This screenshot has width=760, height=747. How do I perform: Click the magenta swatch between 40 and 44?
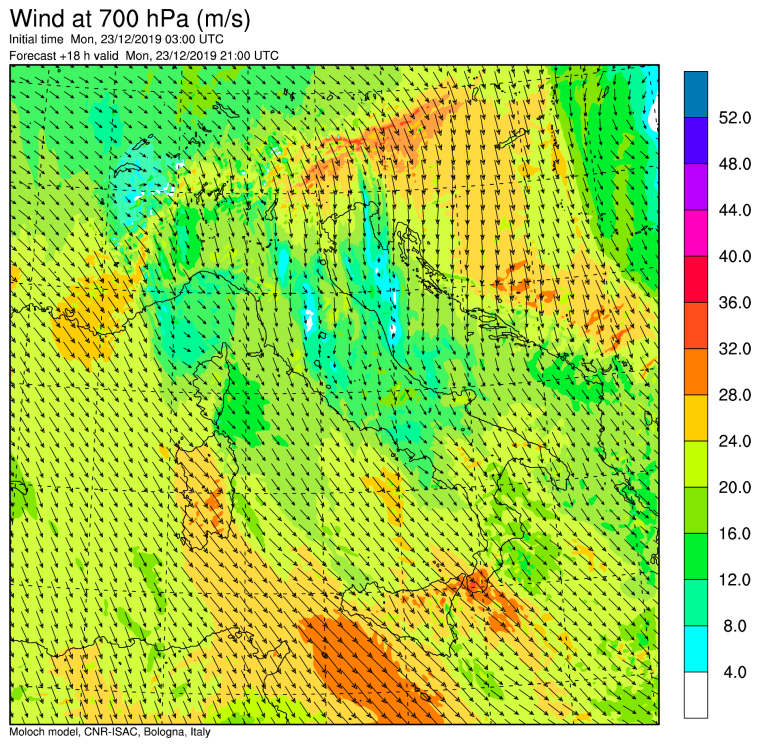696,233
